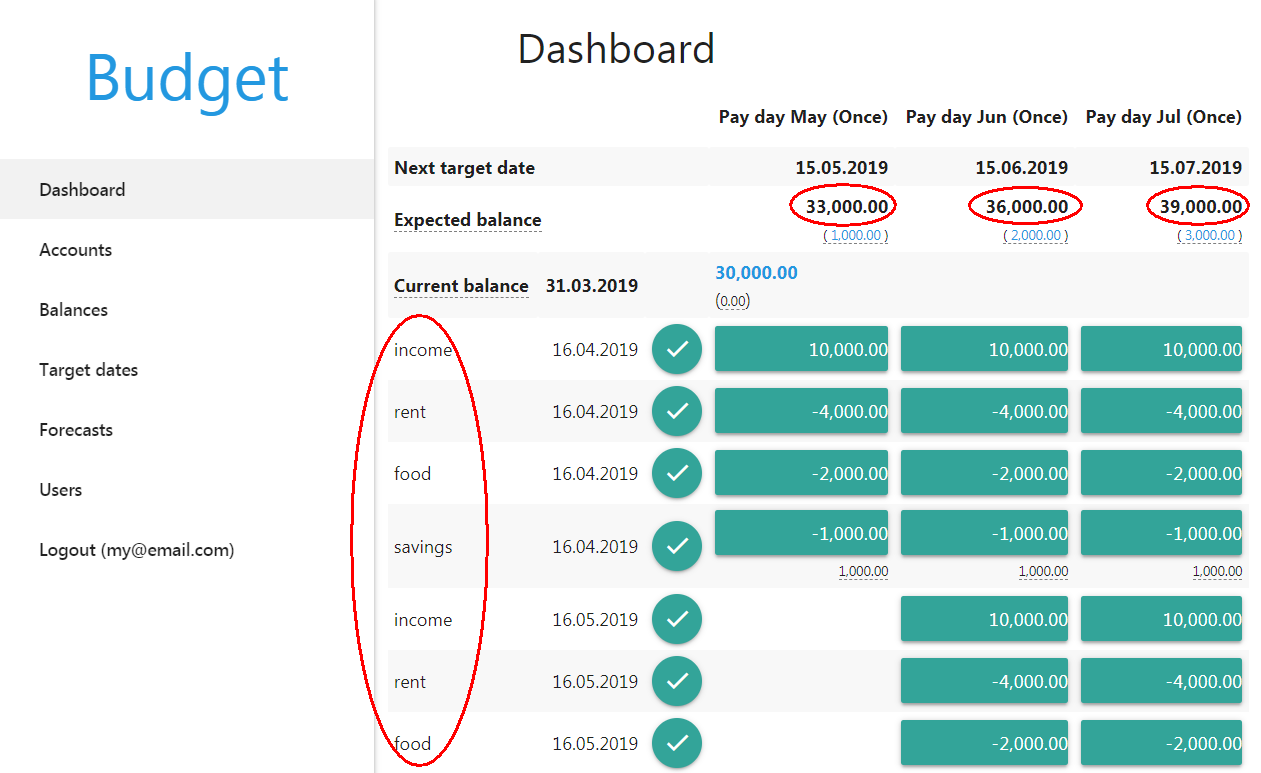Toggle the check circle for food on 16.04.2019
Image resolution: width=1261 pixels, height=773 pixels.
(x=677, y=473)
